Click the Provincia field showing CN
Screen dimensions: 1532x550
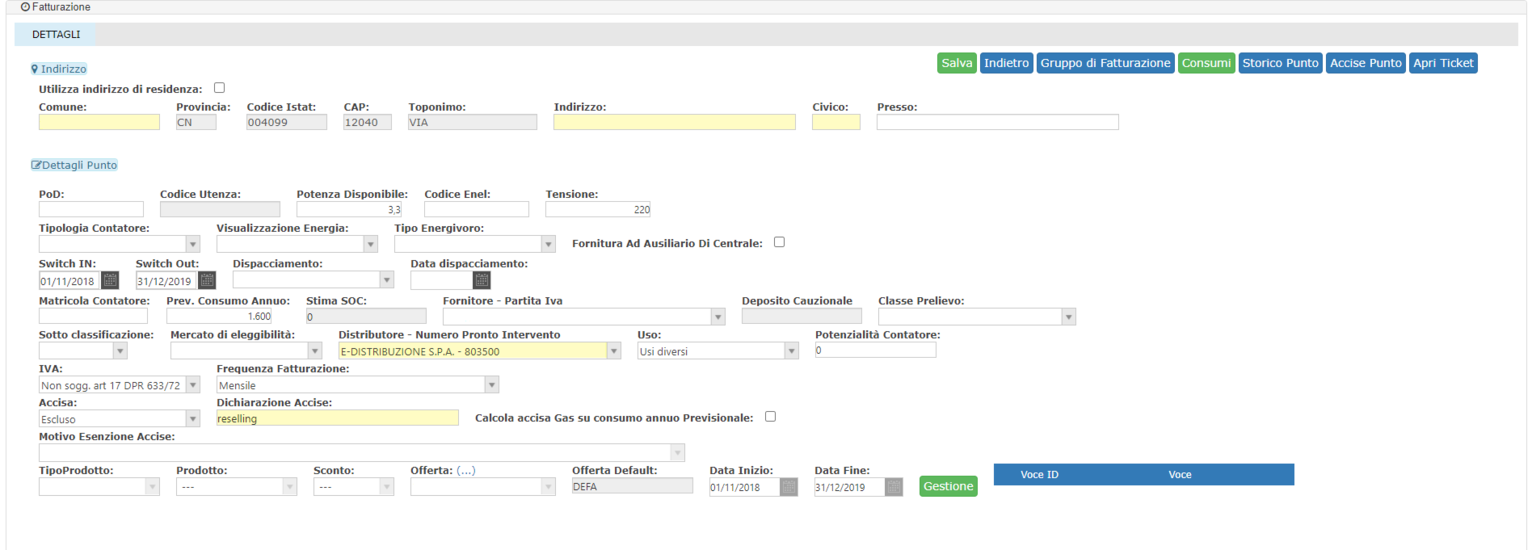tap(196, 122)
